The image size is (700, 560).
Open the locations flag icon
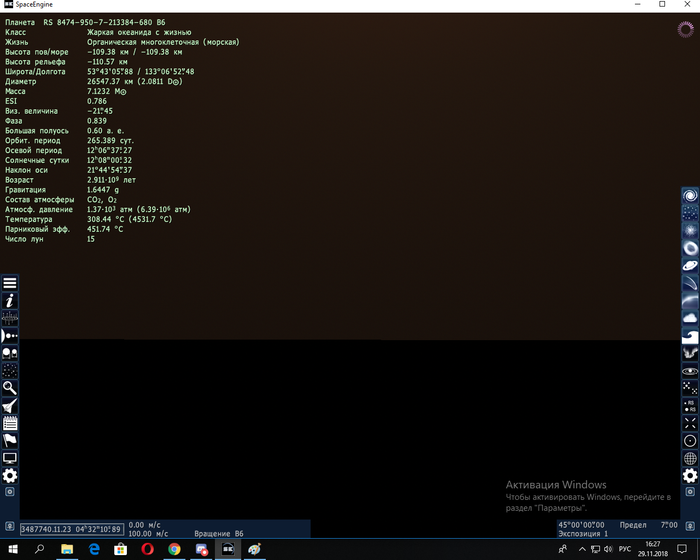tap(10, 440)
